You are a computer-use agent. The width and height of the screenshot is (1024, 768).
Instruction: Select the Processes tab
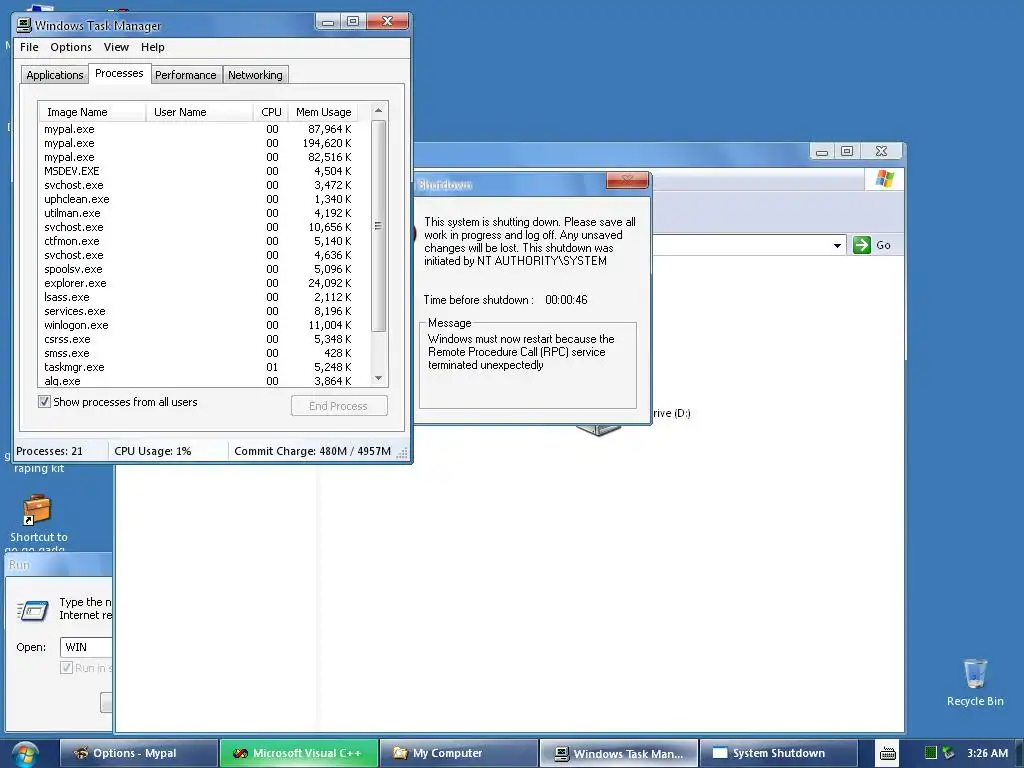point(119,73)
